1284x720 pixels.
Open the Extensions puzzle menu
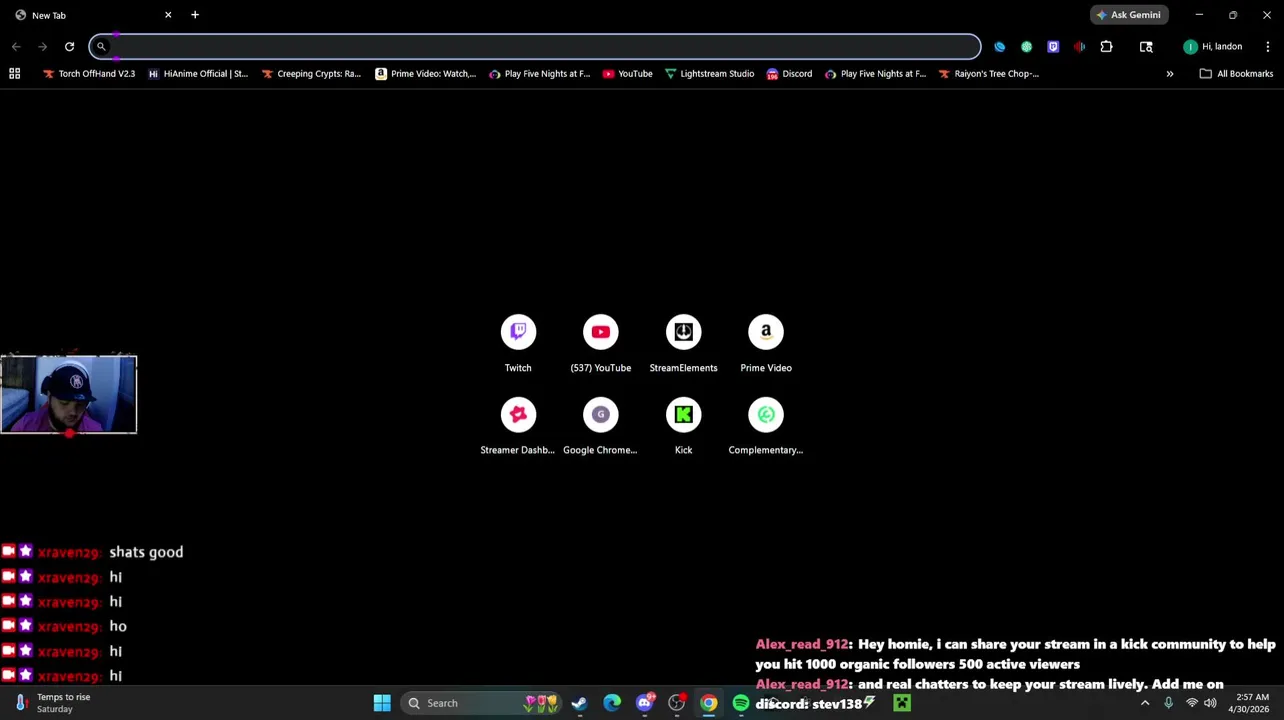click(x=1106, y=46)
